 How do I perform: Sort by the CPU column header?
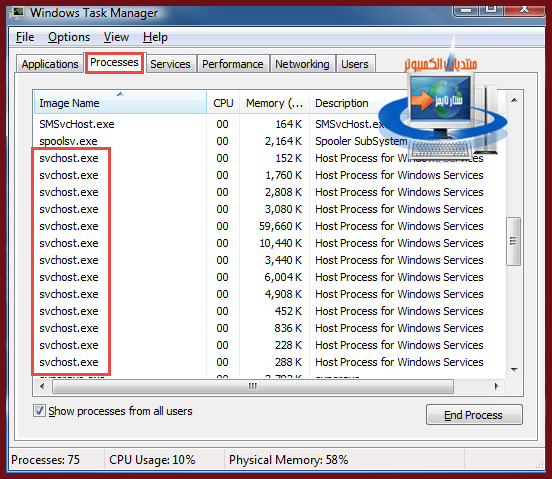pos(223,103)
